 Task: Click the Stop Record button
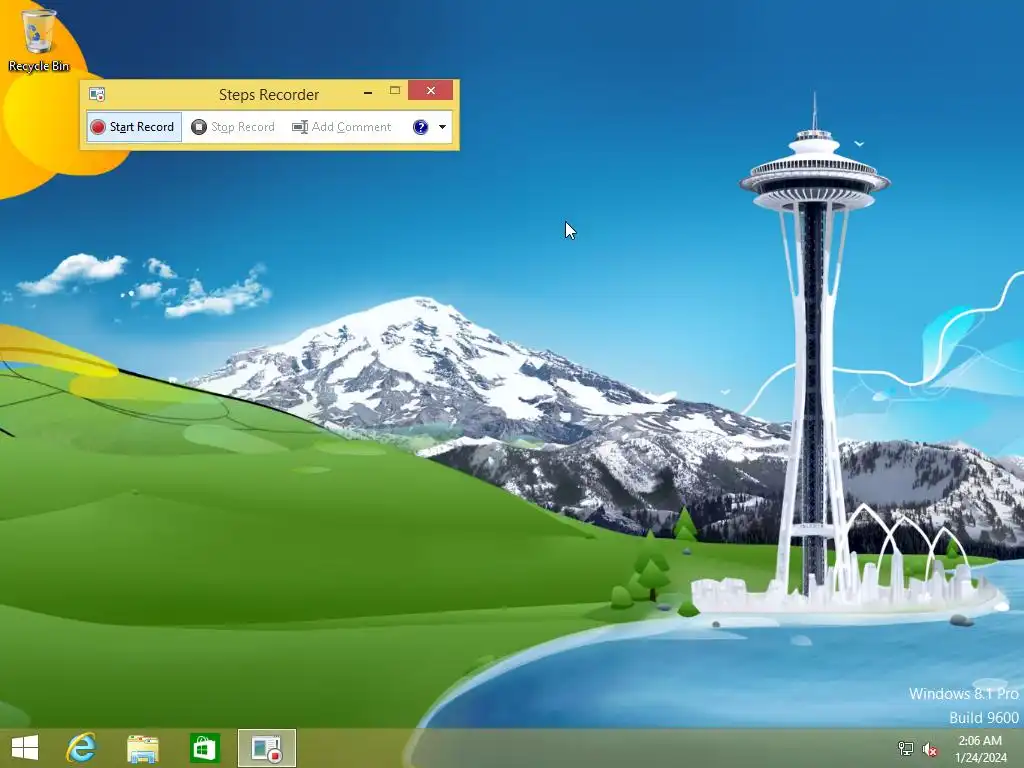pos(233,127)
